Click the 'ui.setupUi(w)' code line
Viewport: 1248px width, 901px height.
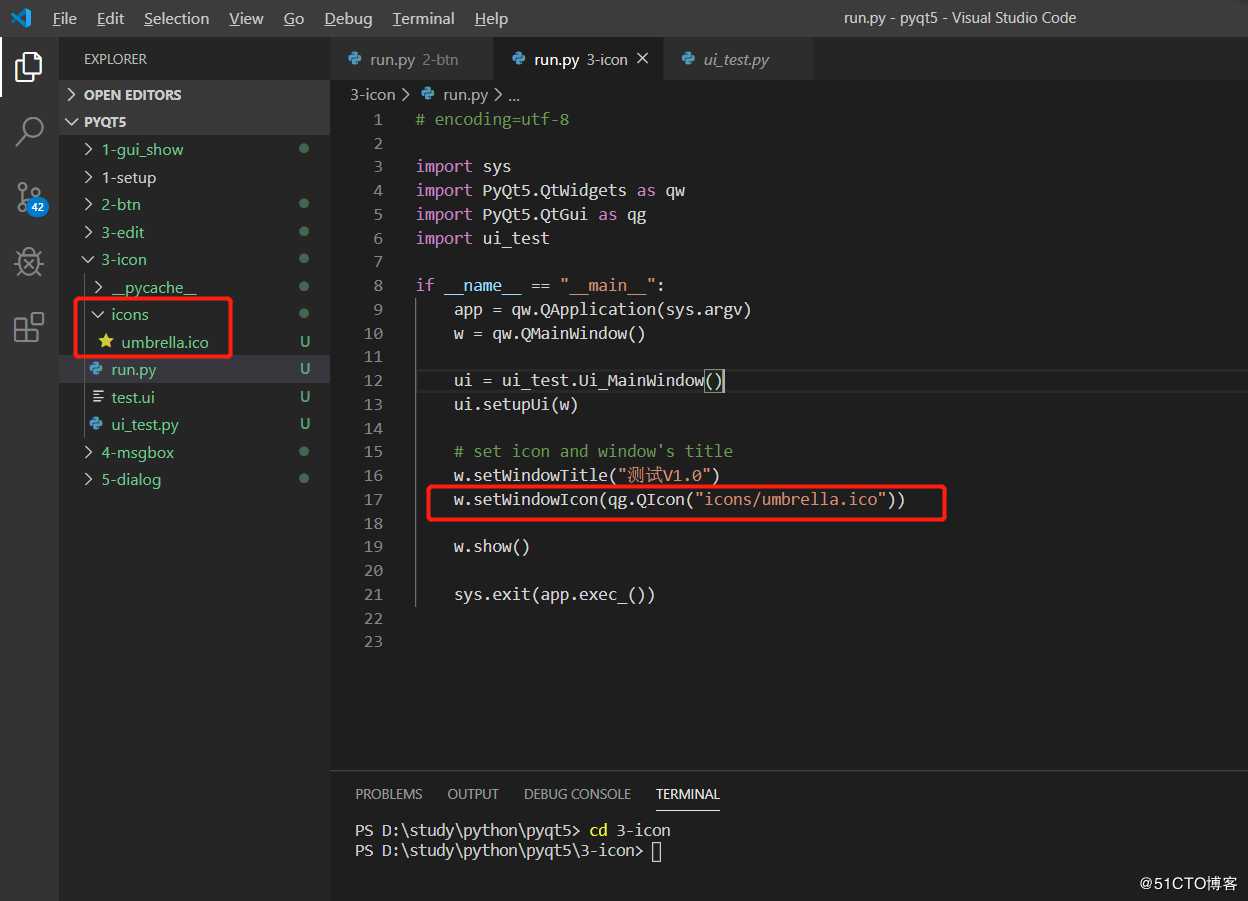click(516, 404)
